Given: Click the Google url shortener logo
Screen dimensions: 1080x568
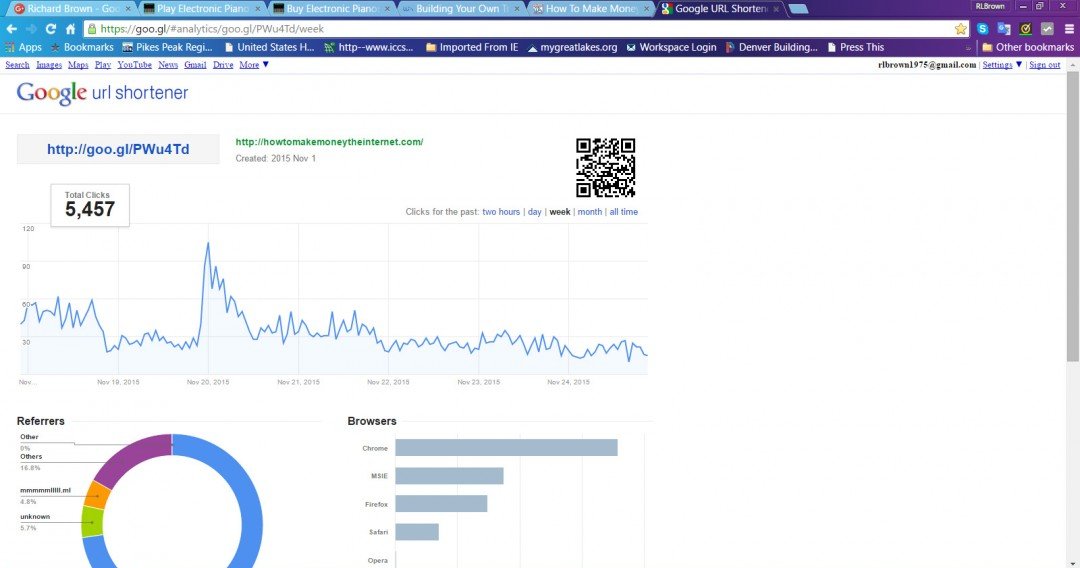Looking at the screenshot, I should 102,93.
